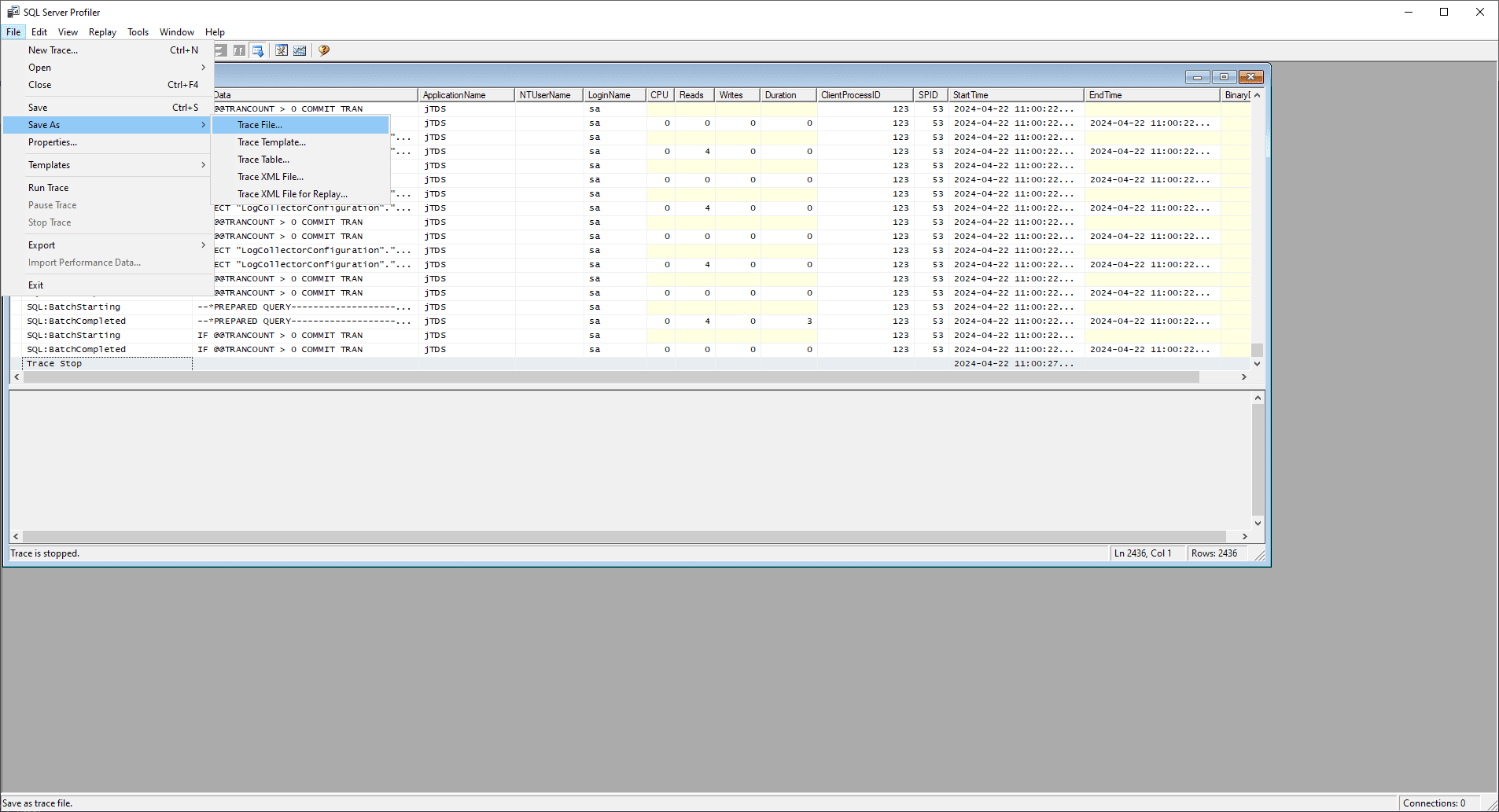Choose Close in the File menu
The height and width of the screenshot is (812, 1499).
click(x=108, y=85)
